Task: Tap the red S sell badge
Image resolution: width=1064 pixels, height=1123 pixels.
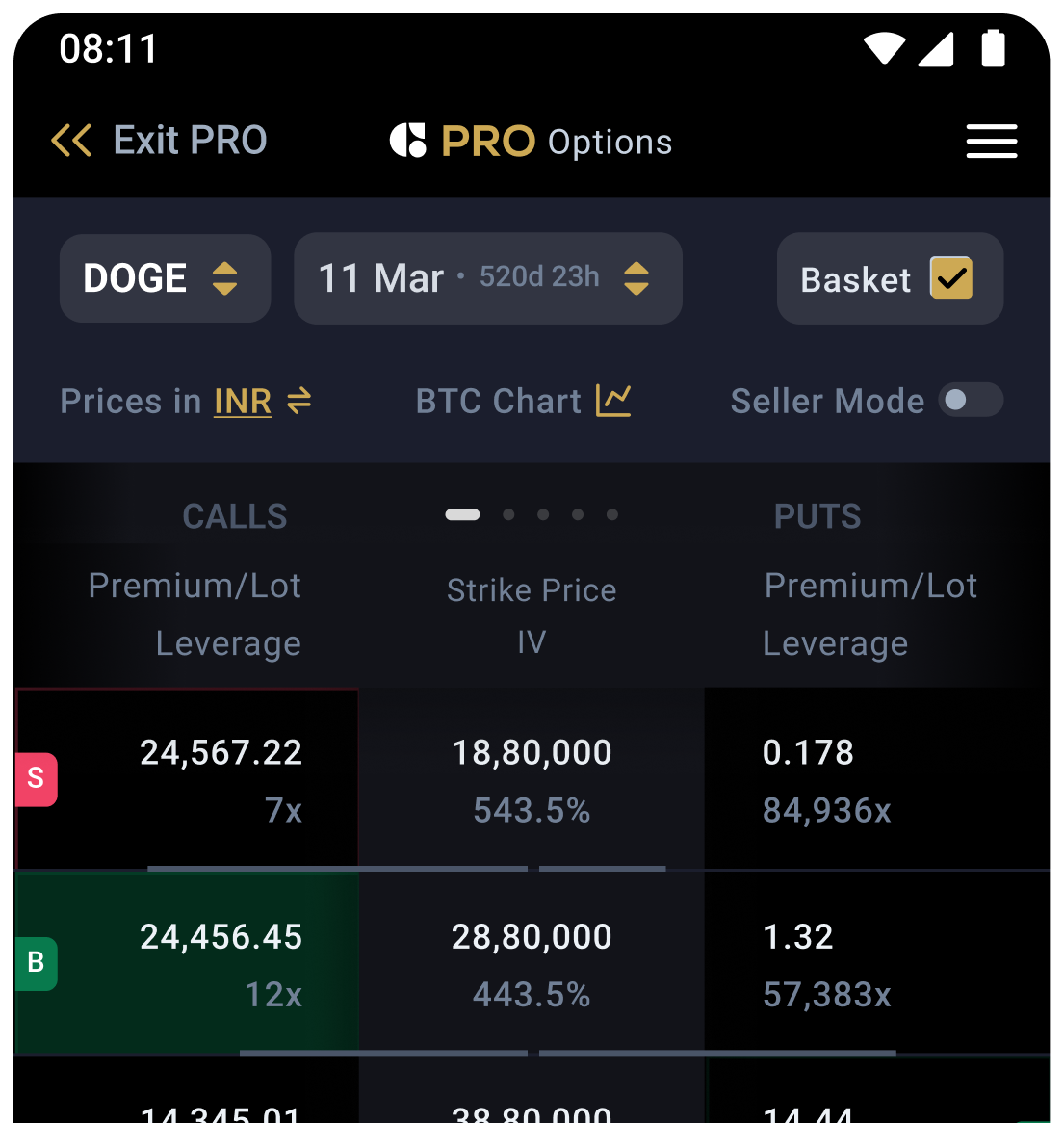Action: tap(36, 778)
